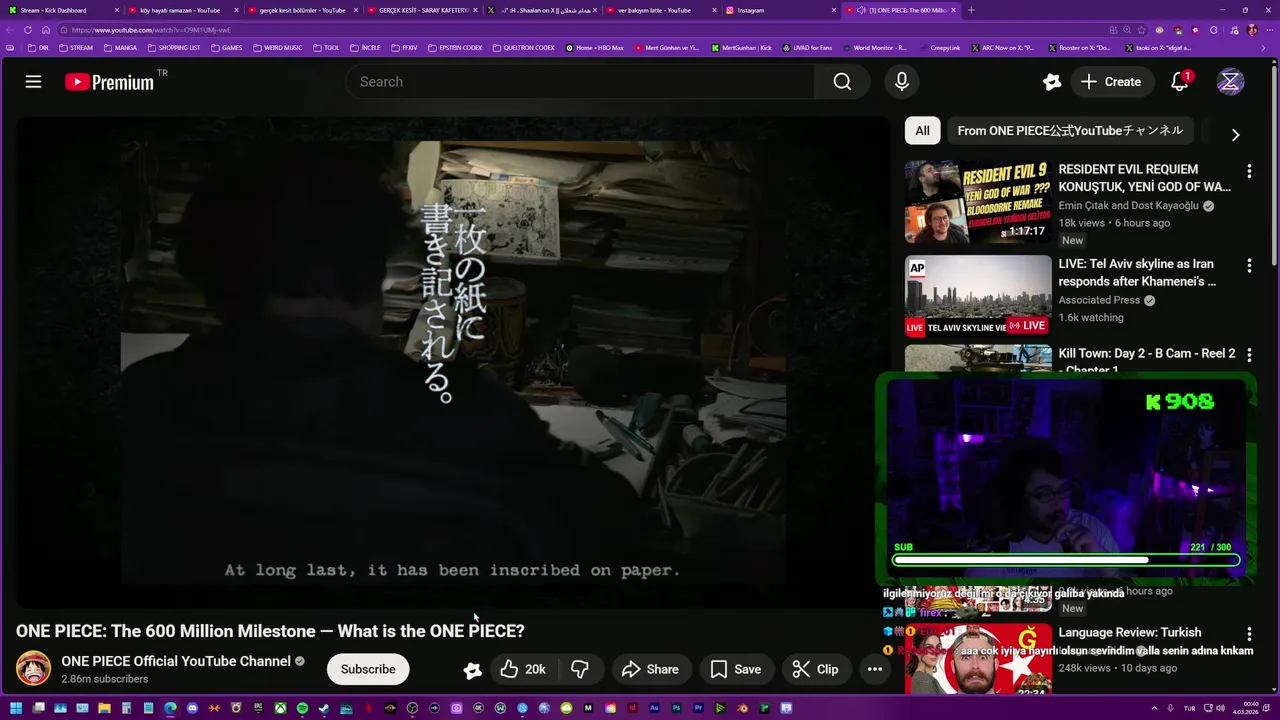Open the STREAM bookmarks folder
Screen dimensions: 1280x720
(76, 48)
